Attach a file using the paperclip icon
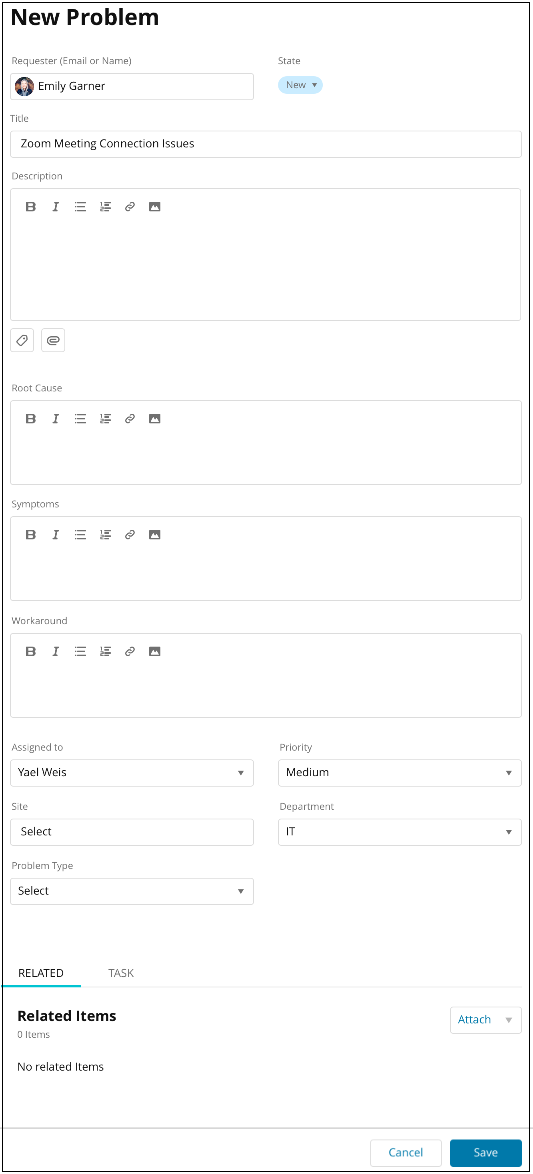 click(x=53, y=340)
